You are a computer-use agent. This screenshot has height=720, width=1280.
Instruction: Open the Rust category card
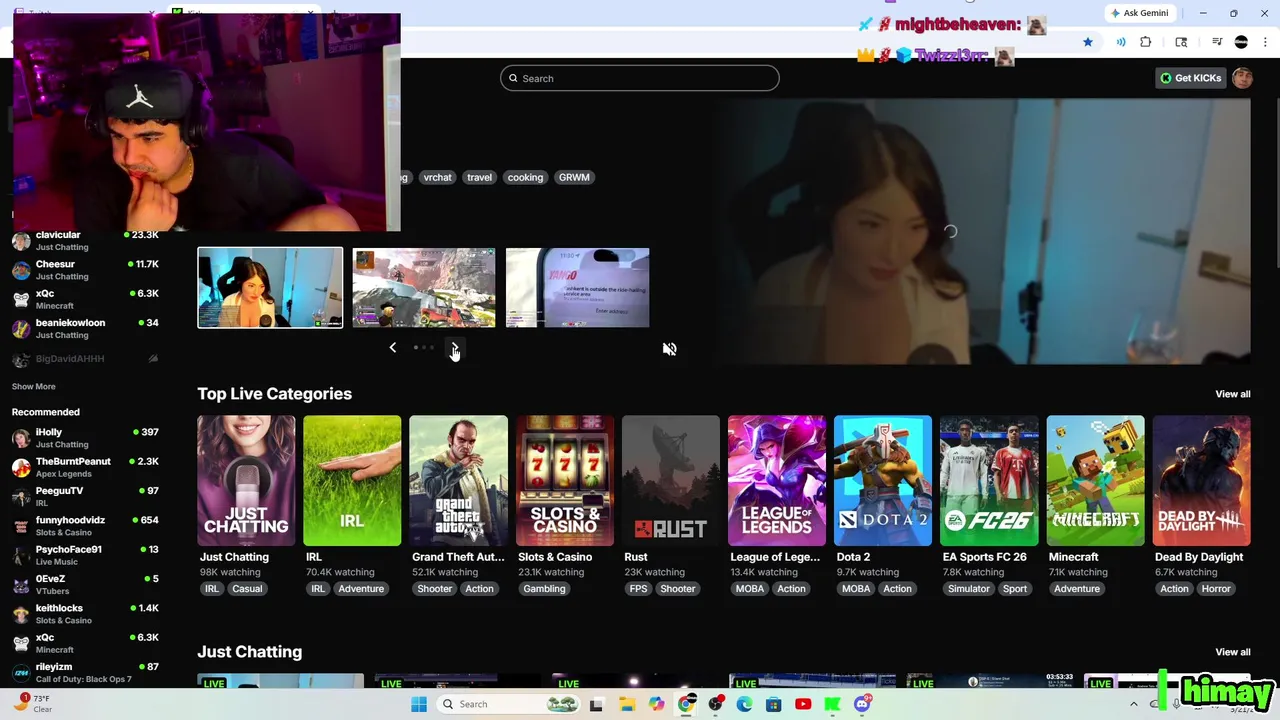coord(670,480)
